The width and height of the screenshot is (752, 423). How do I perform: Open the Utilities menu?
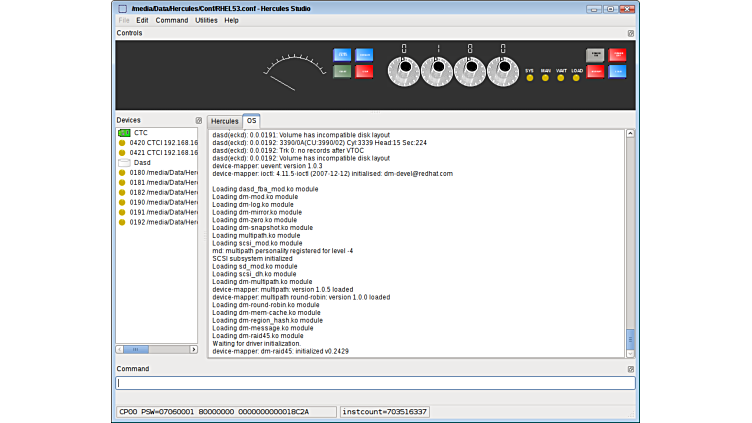pyautogui.click(x=206, y=20)
